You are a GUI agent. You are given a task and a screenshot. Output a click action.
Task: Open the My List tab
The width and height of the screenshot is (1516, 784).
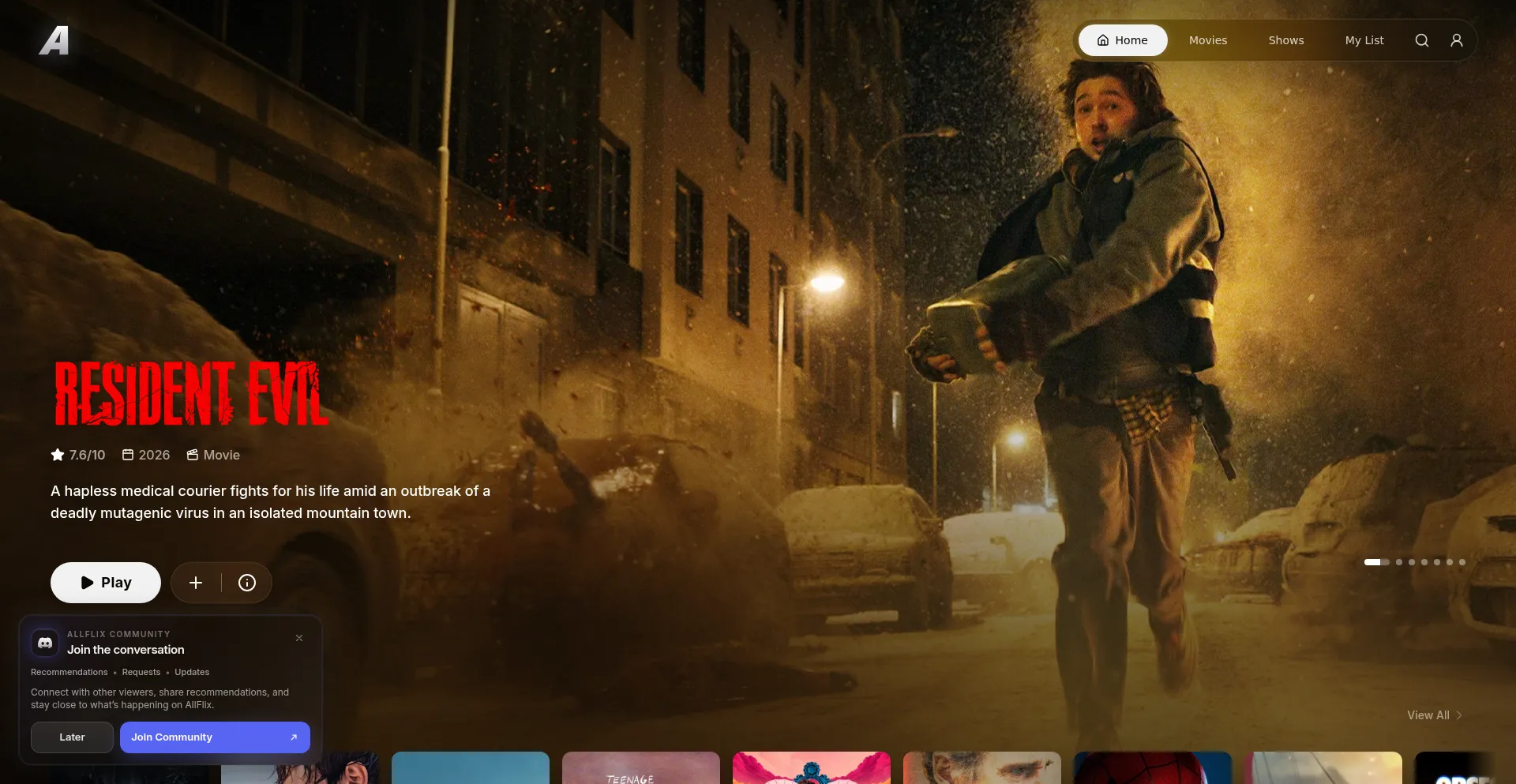(x=1364, y=40)
